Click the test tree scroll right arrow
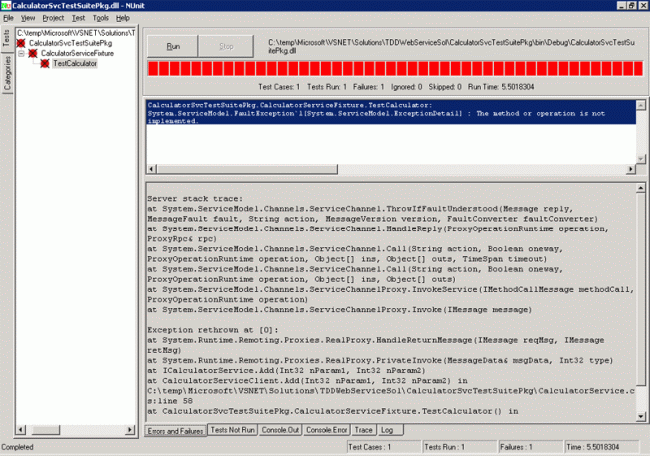 pos(130,430)
